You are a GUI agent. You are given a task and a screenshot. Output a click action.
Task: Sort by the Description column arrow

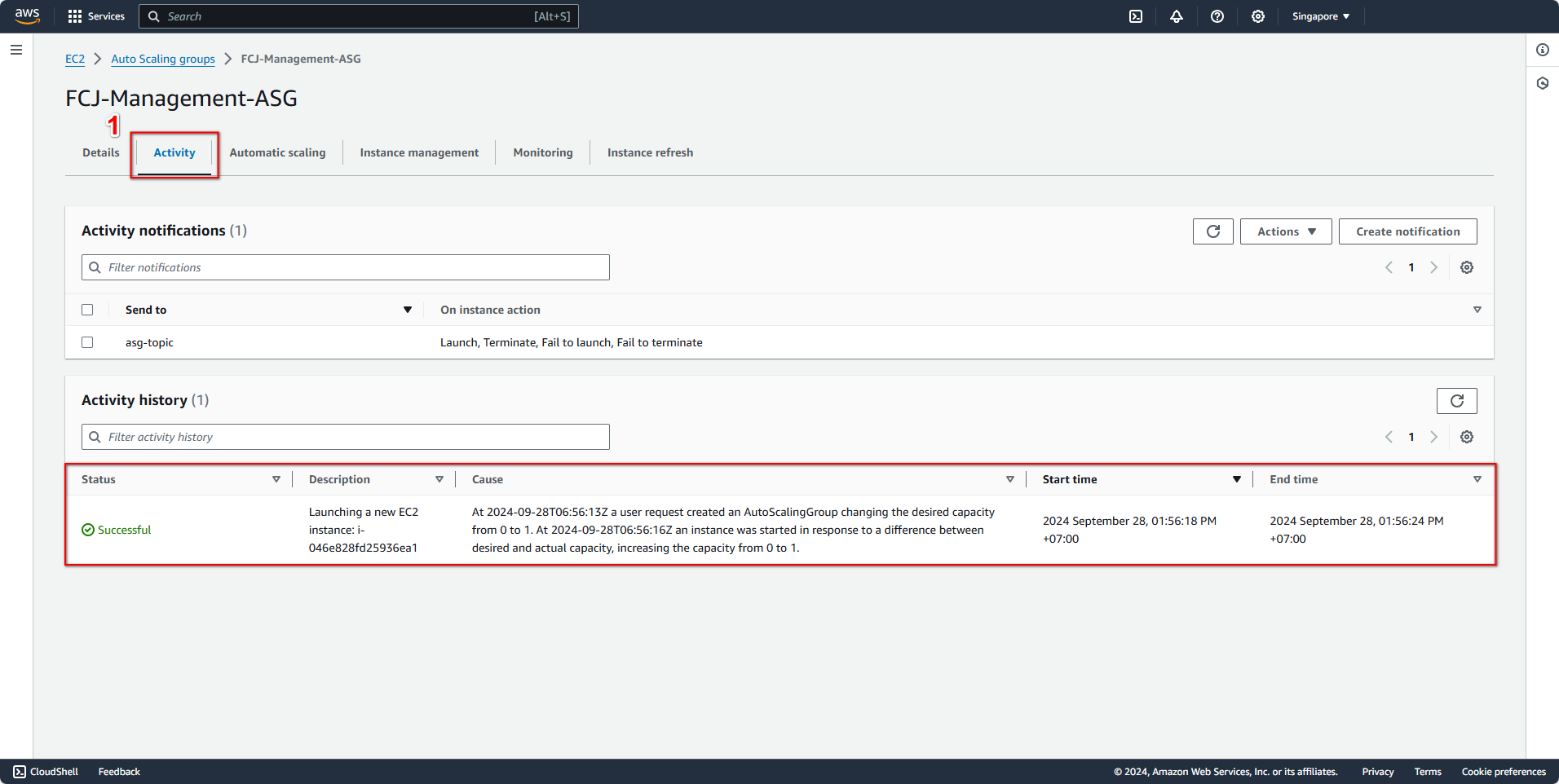pyautogui.click(x=439, y=479)
